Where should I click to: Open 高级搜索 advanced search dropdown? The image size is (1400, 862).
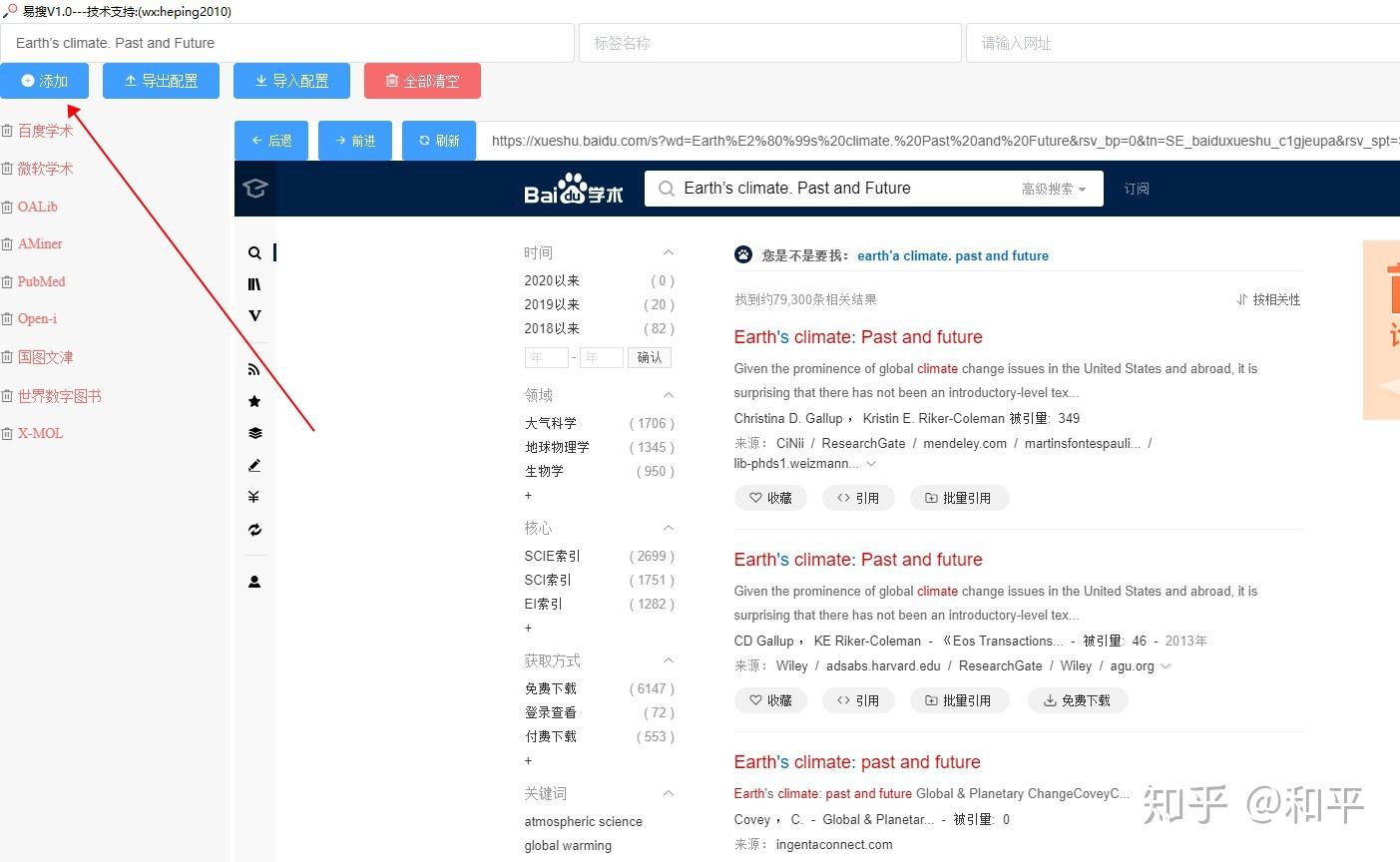point(1054,189)
